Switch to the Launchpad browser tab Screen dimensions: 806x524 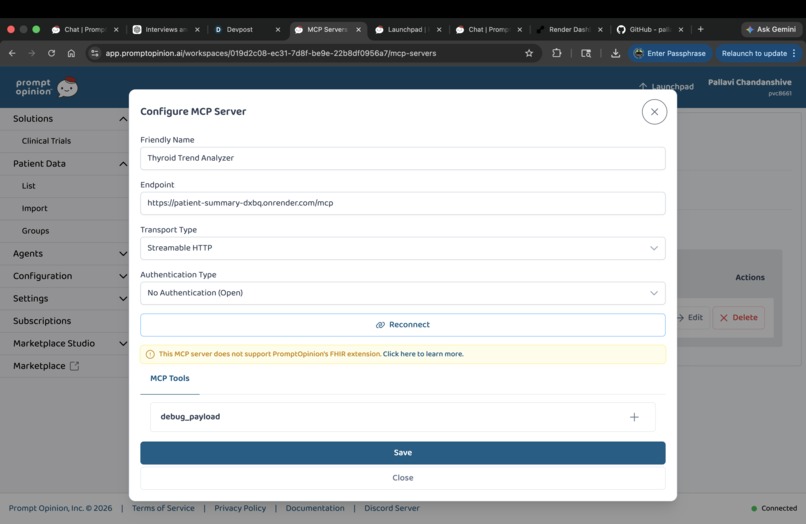(x=405, y=30)
